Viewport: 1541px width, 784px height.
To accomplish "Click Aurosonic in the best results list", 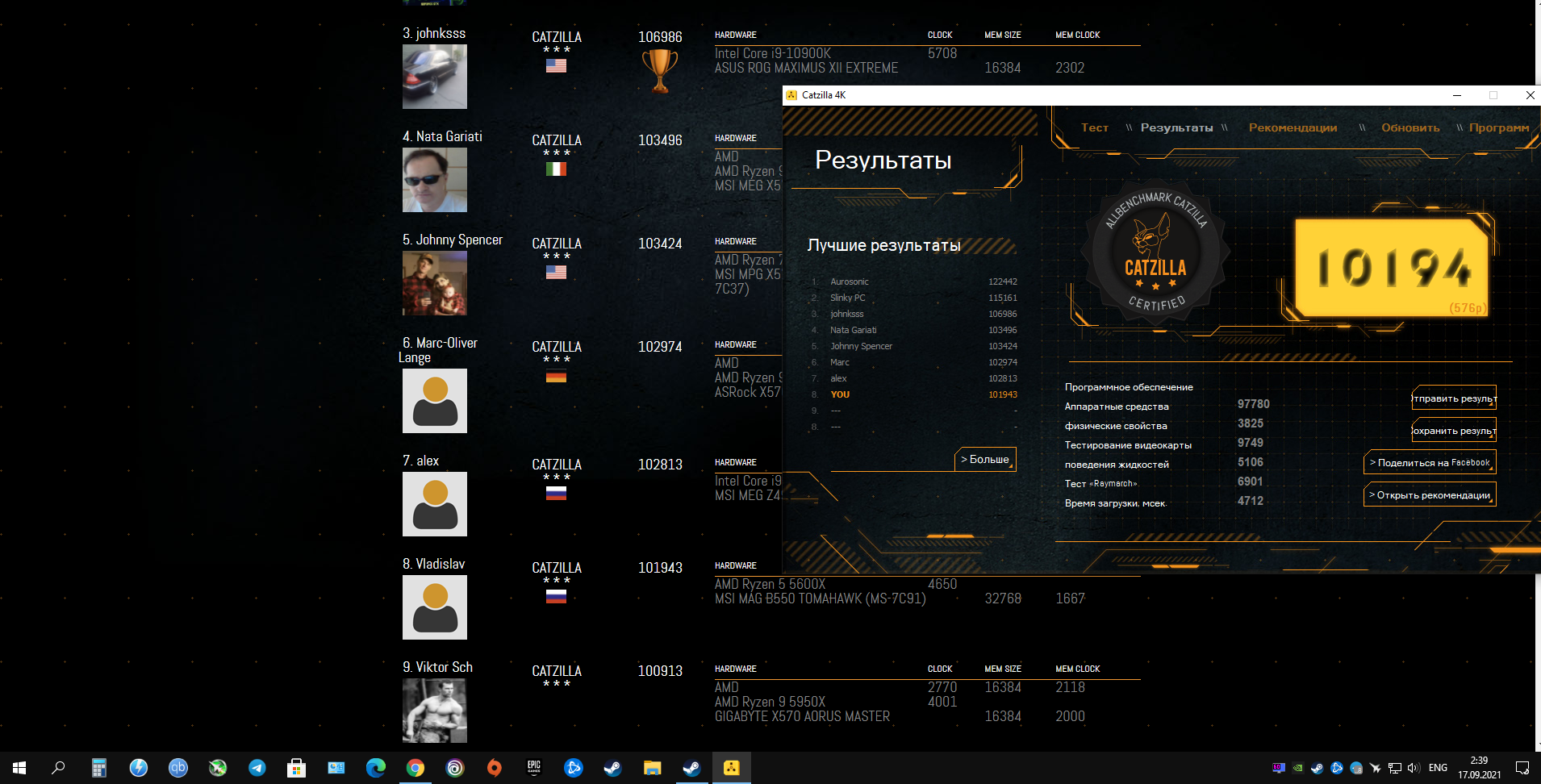I will pos(849,281).
